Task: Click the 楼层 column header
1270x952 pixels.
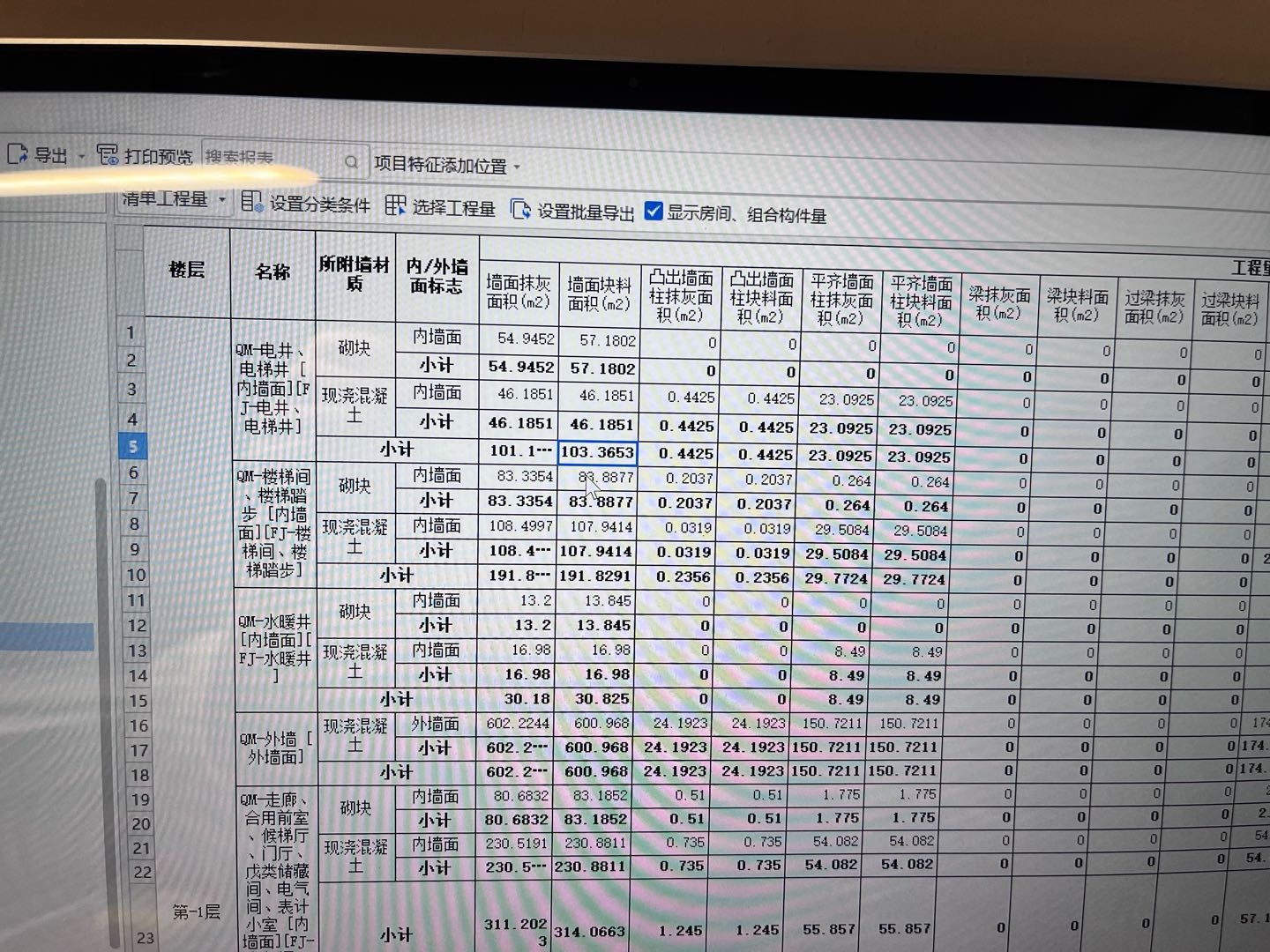Action: (x=187, y=270)
